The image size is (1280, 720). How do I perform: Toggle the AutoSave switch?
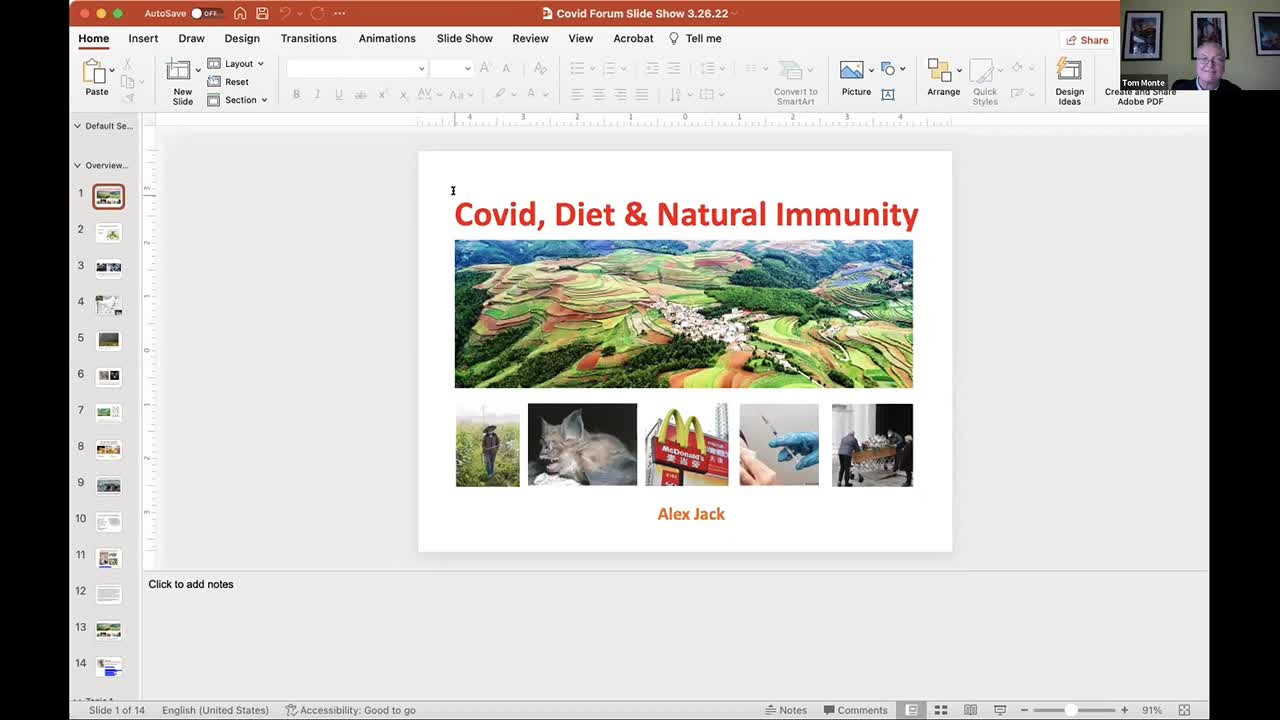pyautogui.click(x=205, y=13)
